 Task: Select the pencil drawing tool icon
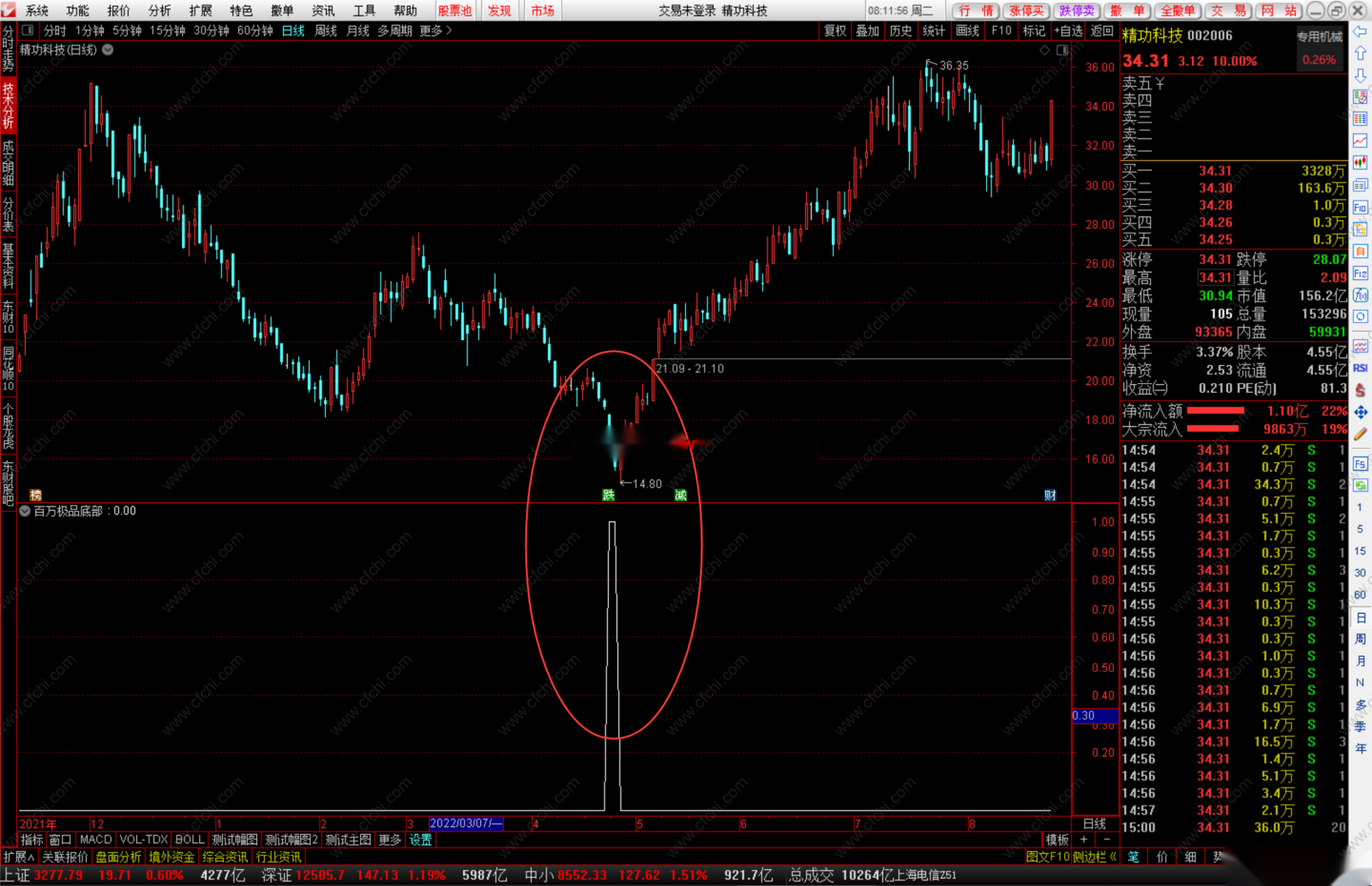1360,434
